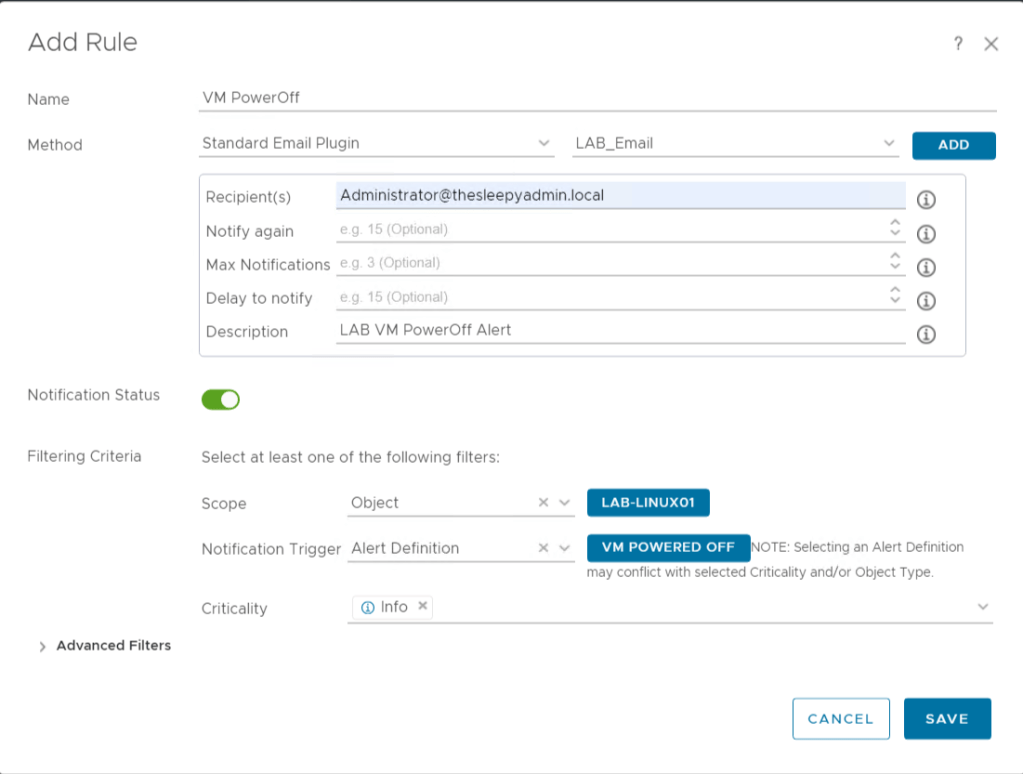Image resolution: width=1023 pixels, height=774 pixels.
Task: Click info icon beside Delay to notify
Action: [x=926, y=301]
